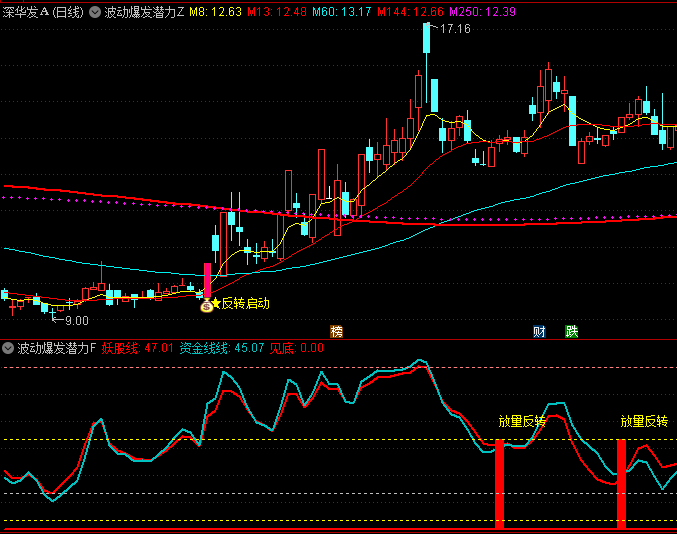Select the M250: 12.39 moving average value
This screenshot has width=677, height=534.
click(482, 12)
